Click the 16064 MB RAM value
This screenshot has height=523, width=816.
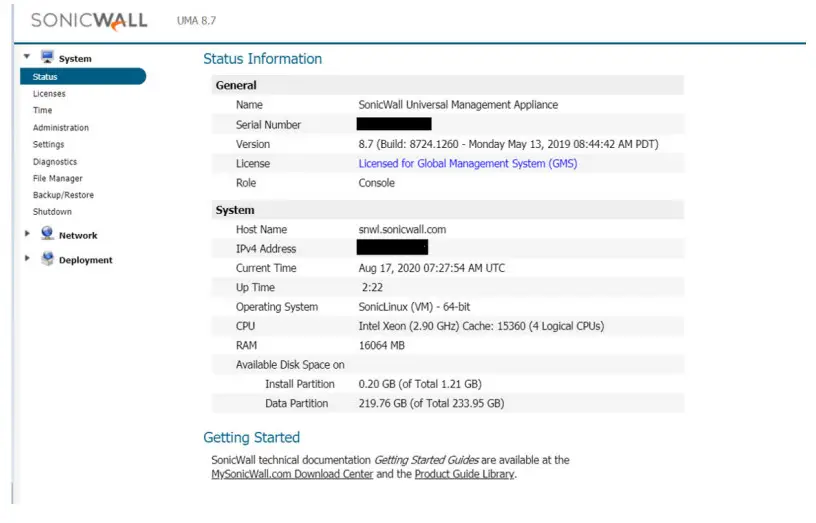pos(381,346)
